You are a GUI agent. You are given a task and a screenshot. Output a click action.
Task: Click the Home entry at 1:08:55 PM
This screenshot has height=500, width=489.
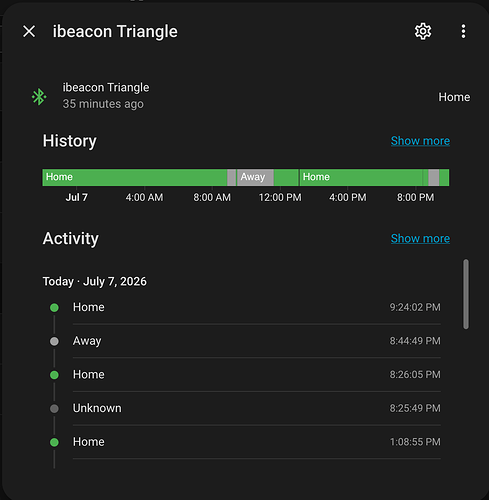(257, 442)
